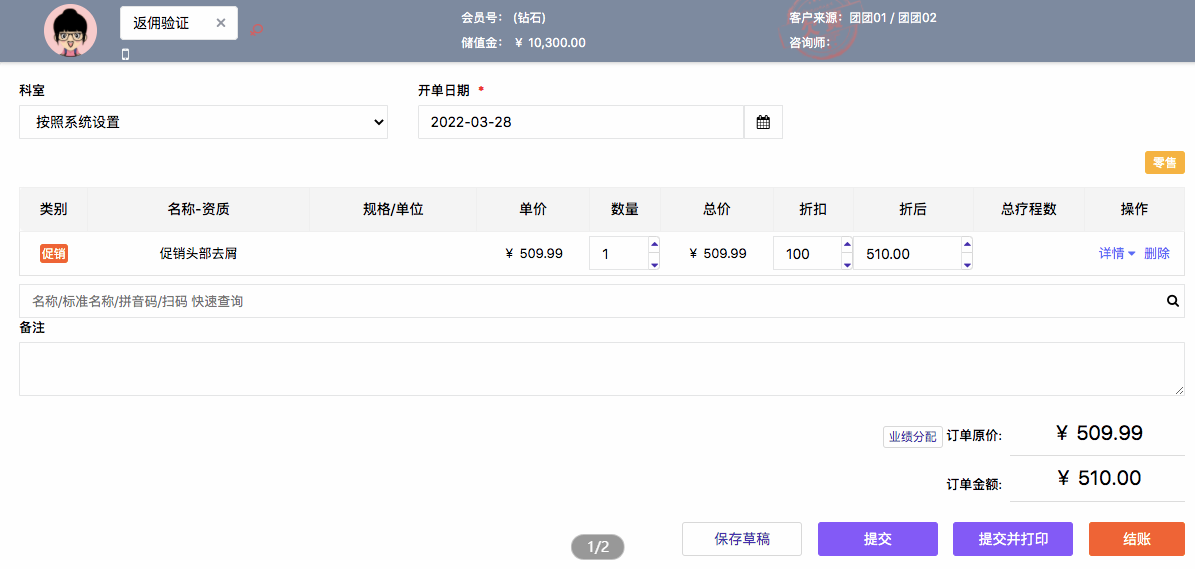Decrease quantity with the down arrow

click(x=653, y=264)
